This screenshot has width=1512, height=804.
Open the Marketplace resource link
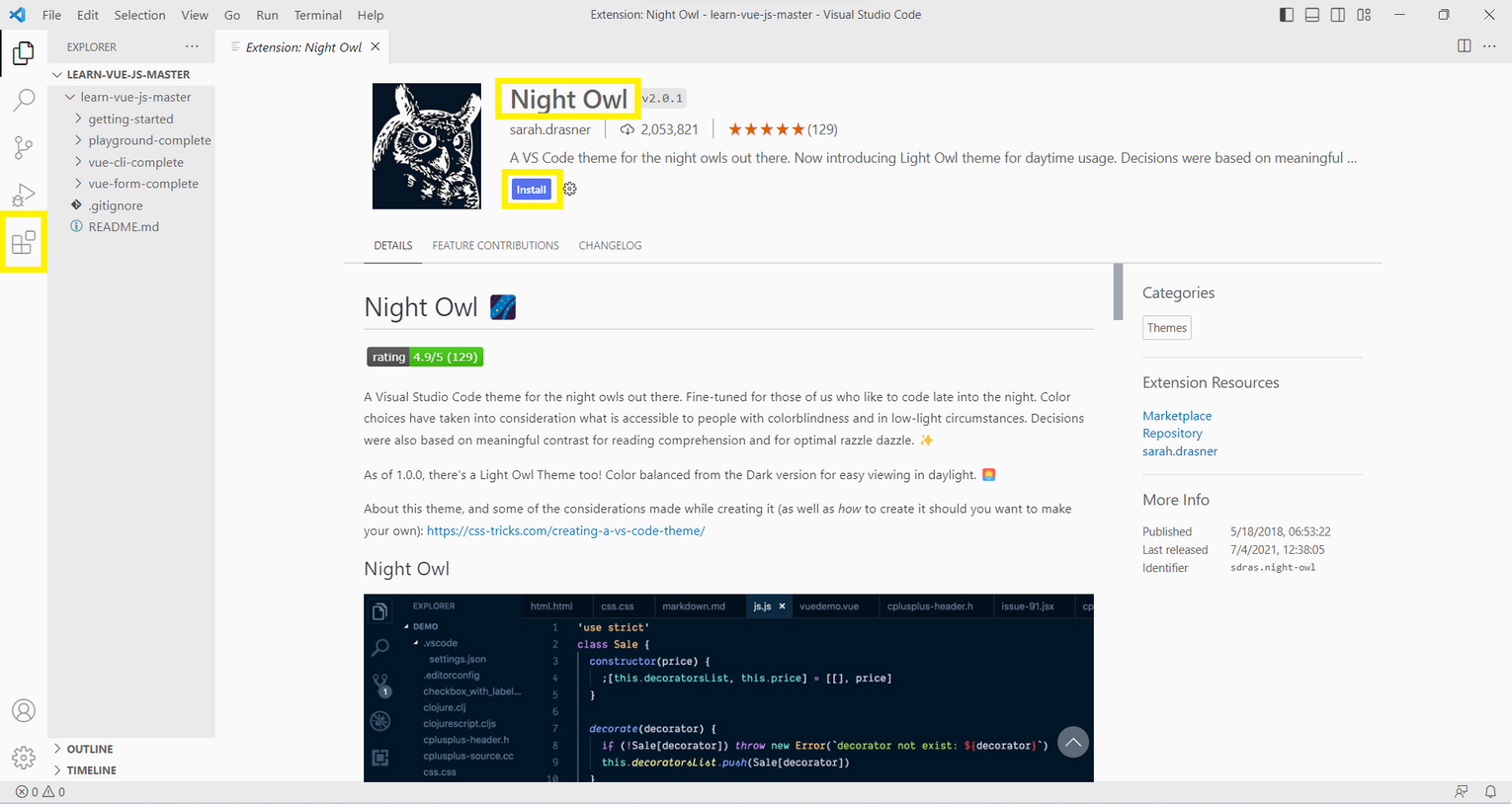click(x=1177, y=416)
